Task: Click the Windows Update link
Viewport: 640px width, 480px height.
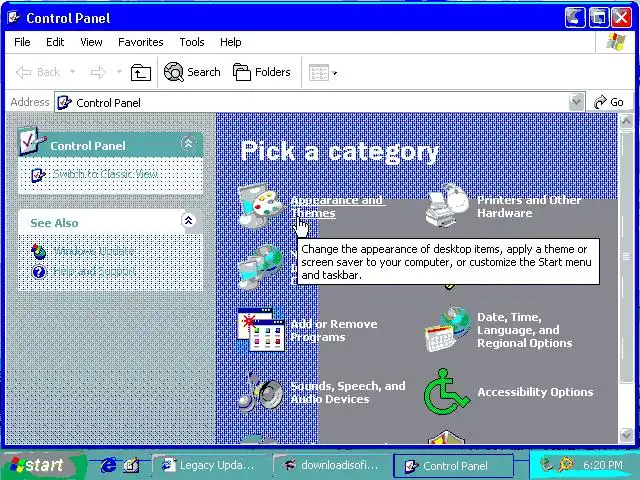Action: pyautogui.click(x=93, y=251)
